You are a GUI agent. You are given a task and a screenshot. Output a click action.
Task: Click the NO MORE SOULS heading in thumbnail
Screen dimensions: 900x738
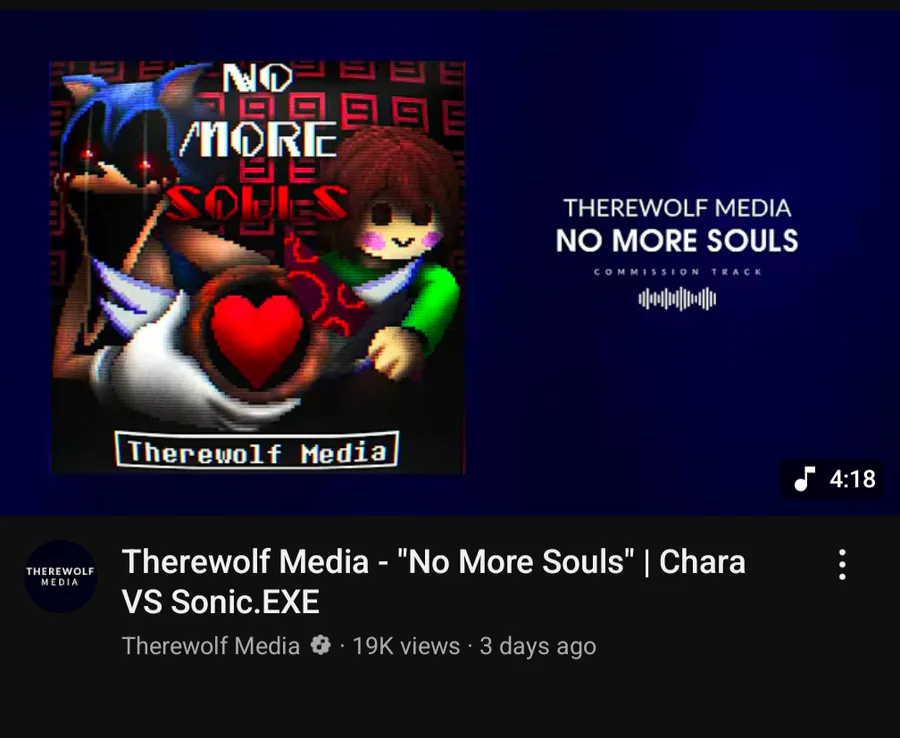pyautogui.click(x=677, y=240)
